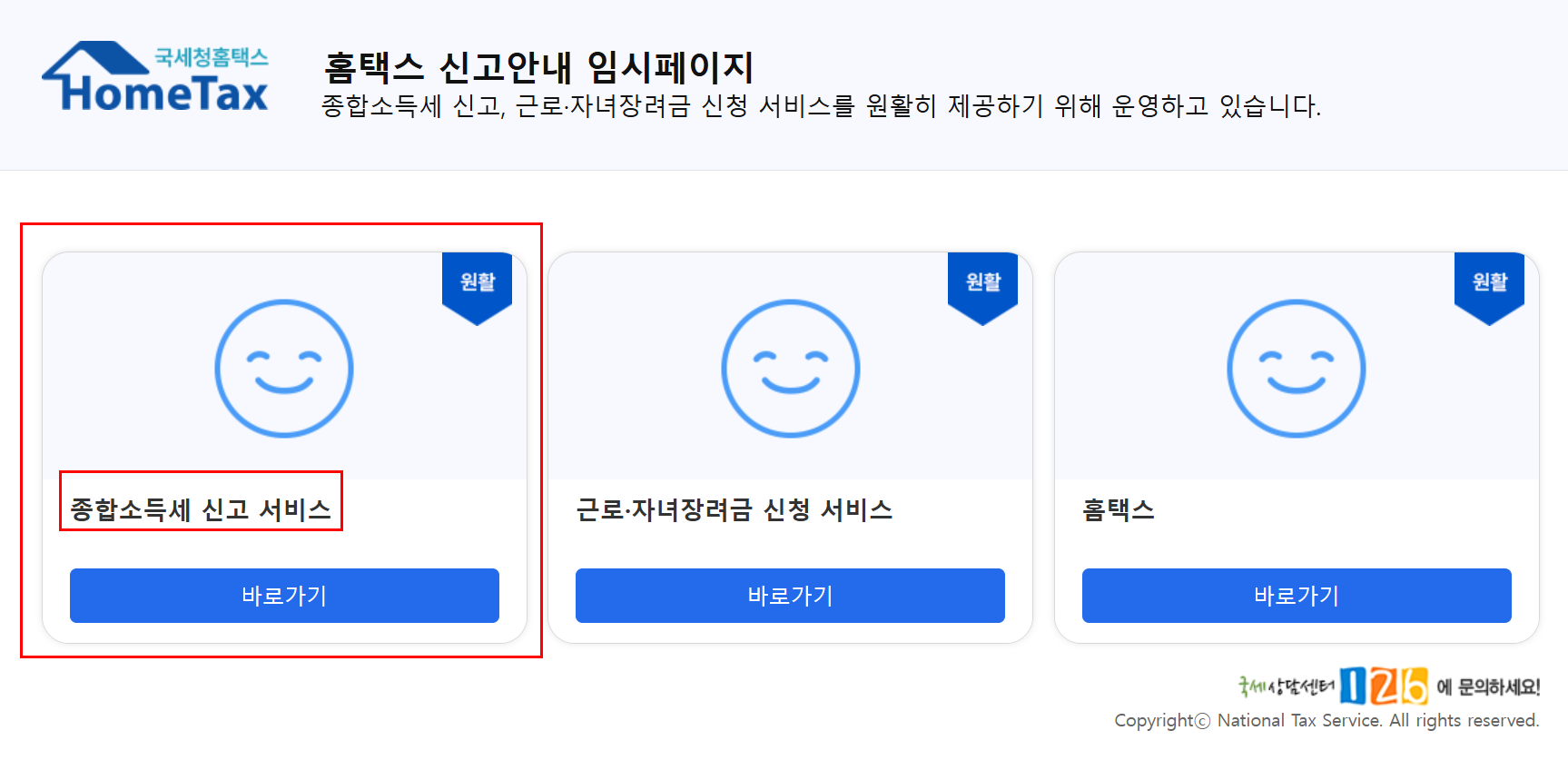
Task: Click the HomeTax logo
Action: coord(155,77)
